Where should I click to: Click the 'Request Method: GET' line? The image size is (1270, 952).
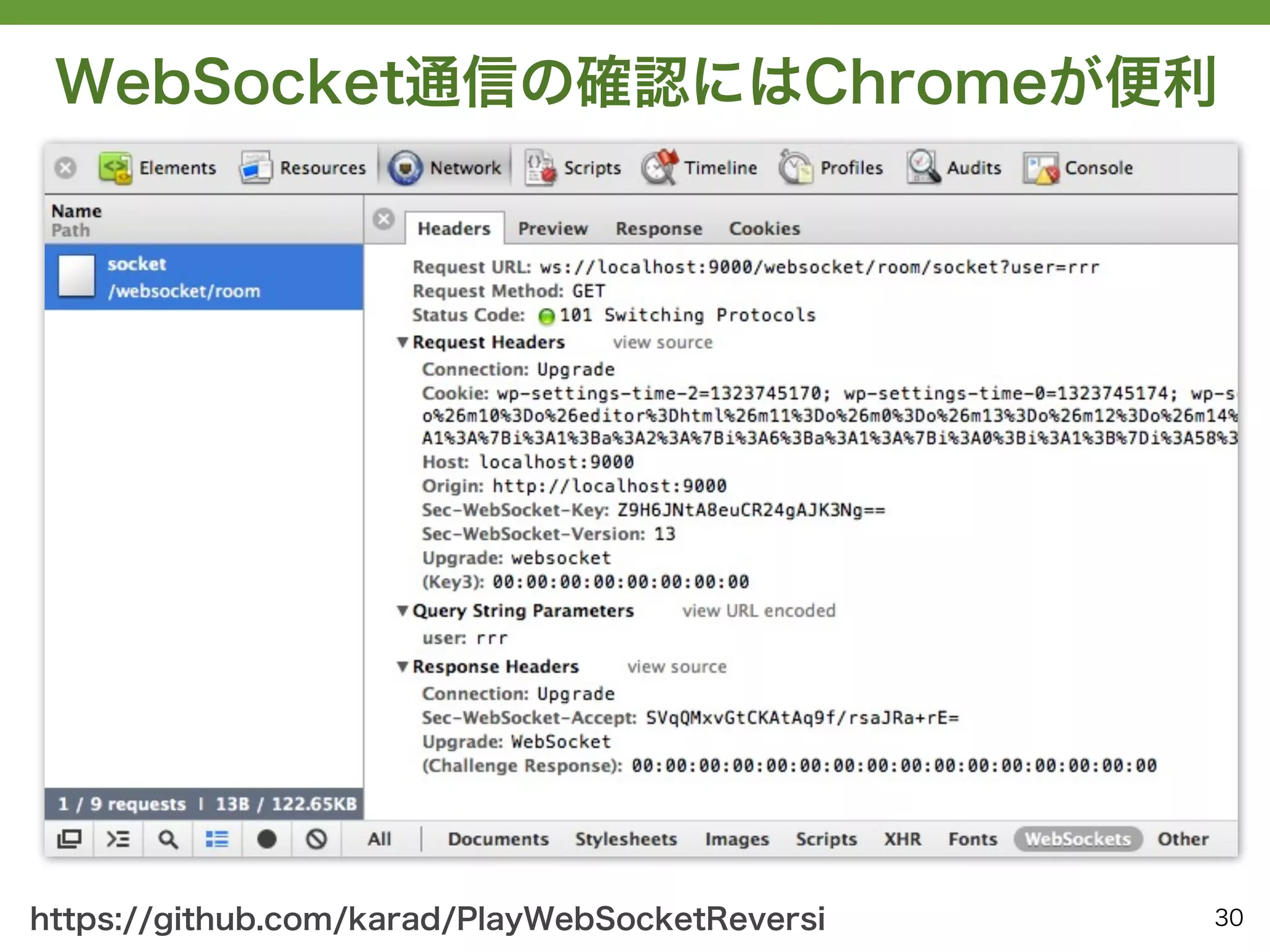[508, 291]
